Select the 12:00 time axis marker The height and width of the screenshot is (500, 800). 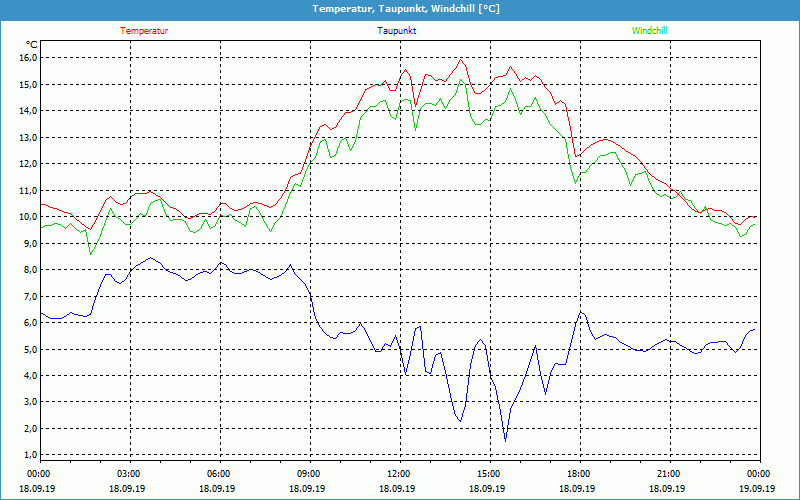click(x=398, y=474)
